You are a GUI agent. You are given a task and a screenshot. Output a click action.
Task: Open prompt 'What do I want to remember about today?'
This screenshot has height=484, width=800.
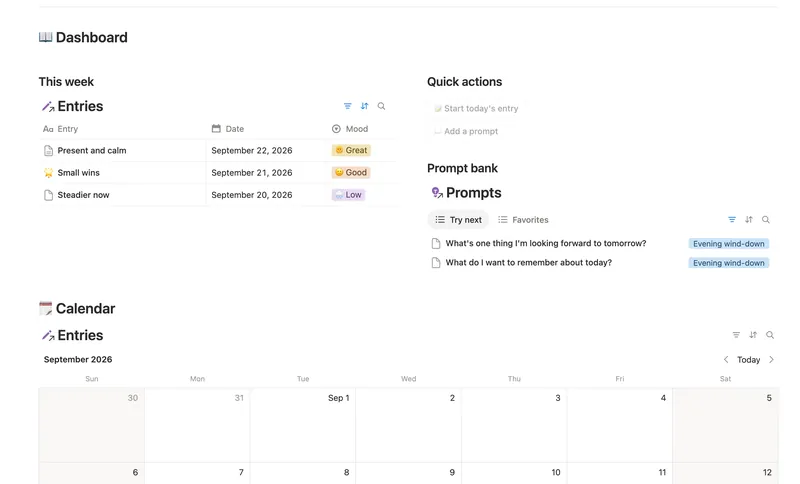(x=529, y=263)
